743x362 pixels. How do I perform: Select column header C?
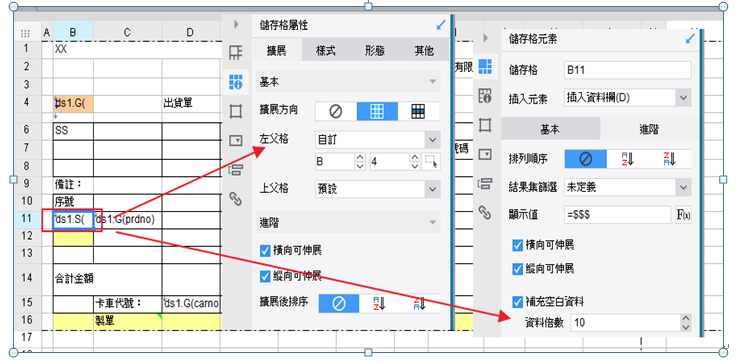[x=127, y=32]
